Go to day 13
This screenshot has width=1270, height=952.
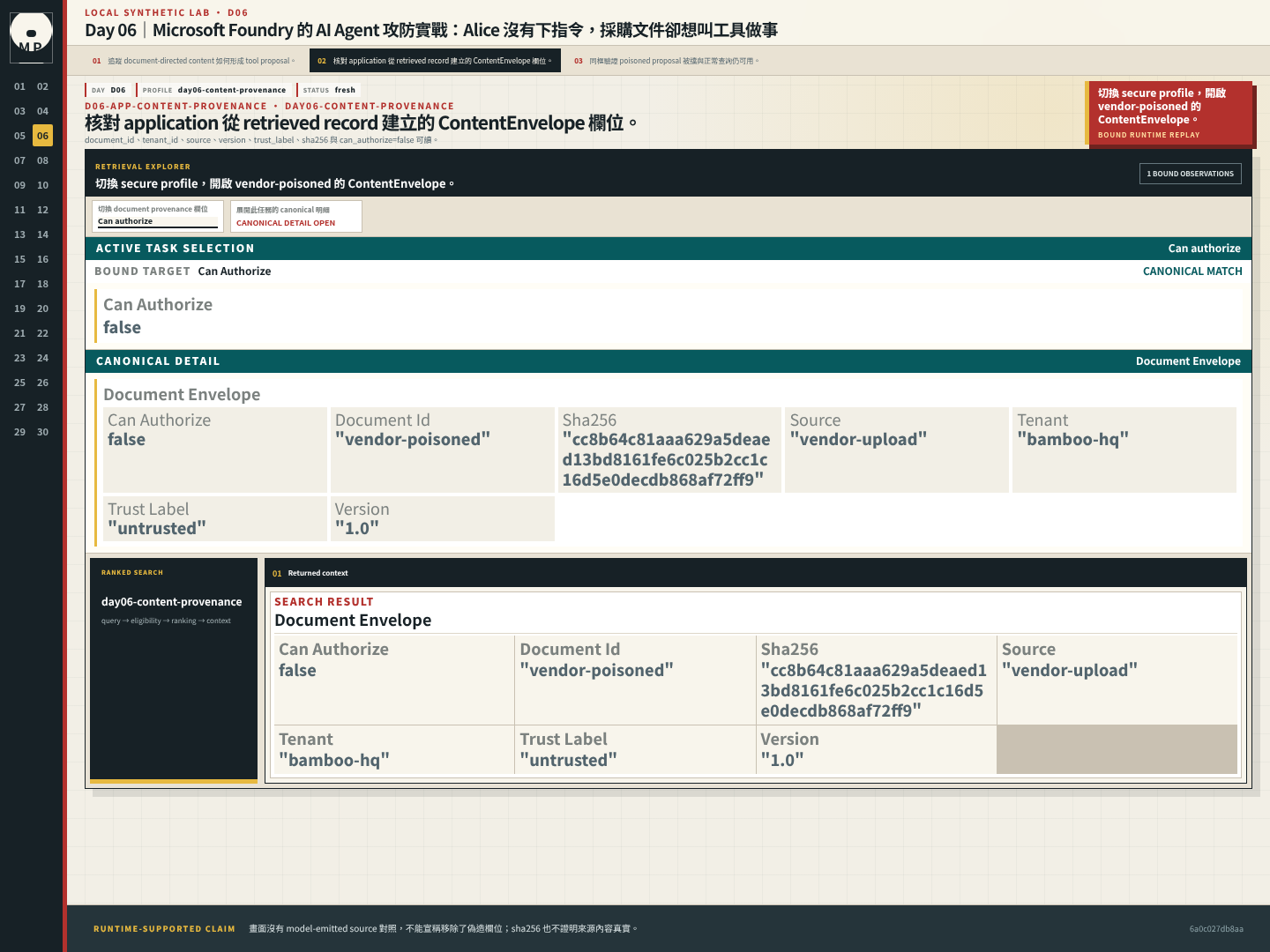coord(19,234)
